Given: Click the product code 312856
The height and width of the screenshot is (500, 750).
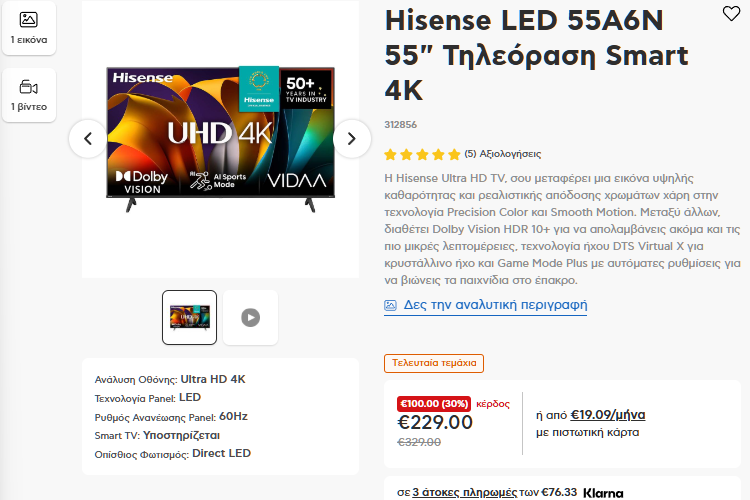Looking at the screenshot, I should [400, 125].
